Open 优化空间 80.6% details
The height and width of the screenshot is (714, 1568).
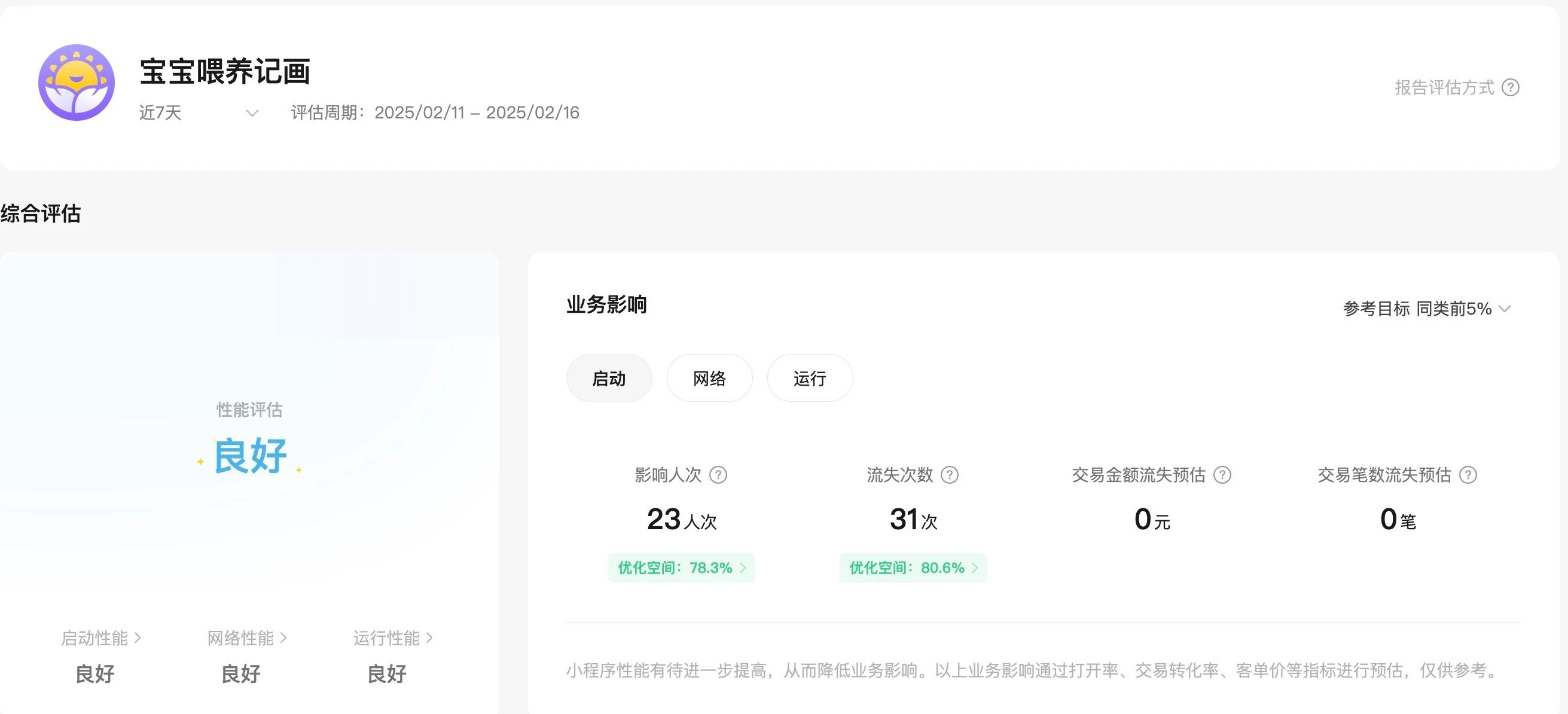tap(913, 568)
